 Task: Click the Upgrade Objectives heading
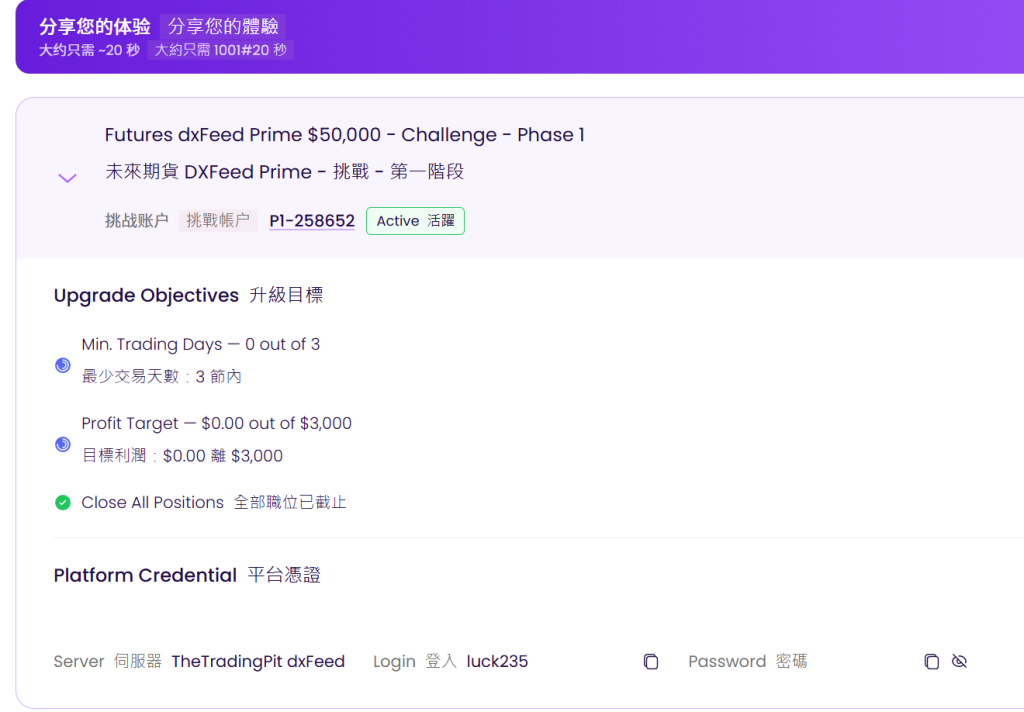(146, 295)
